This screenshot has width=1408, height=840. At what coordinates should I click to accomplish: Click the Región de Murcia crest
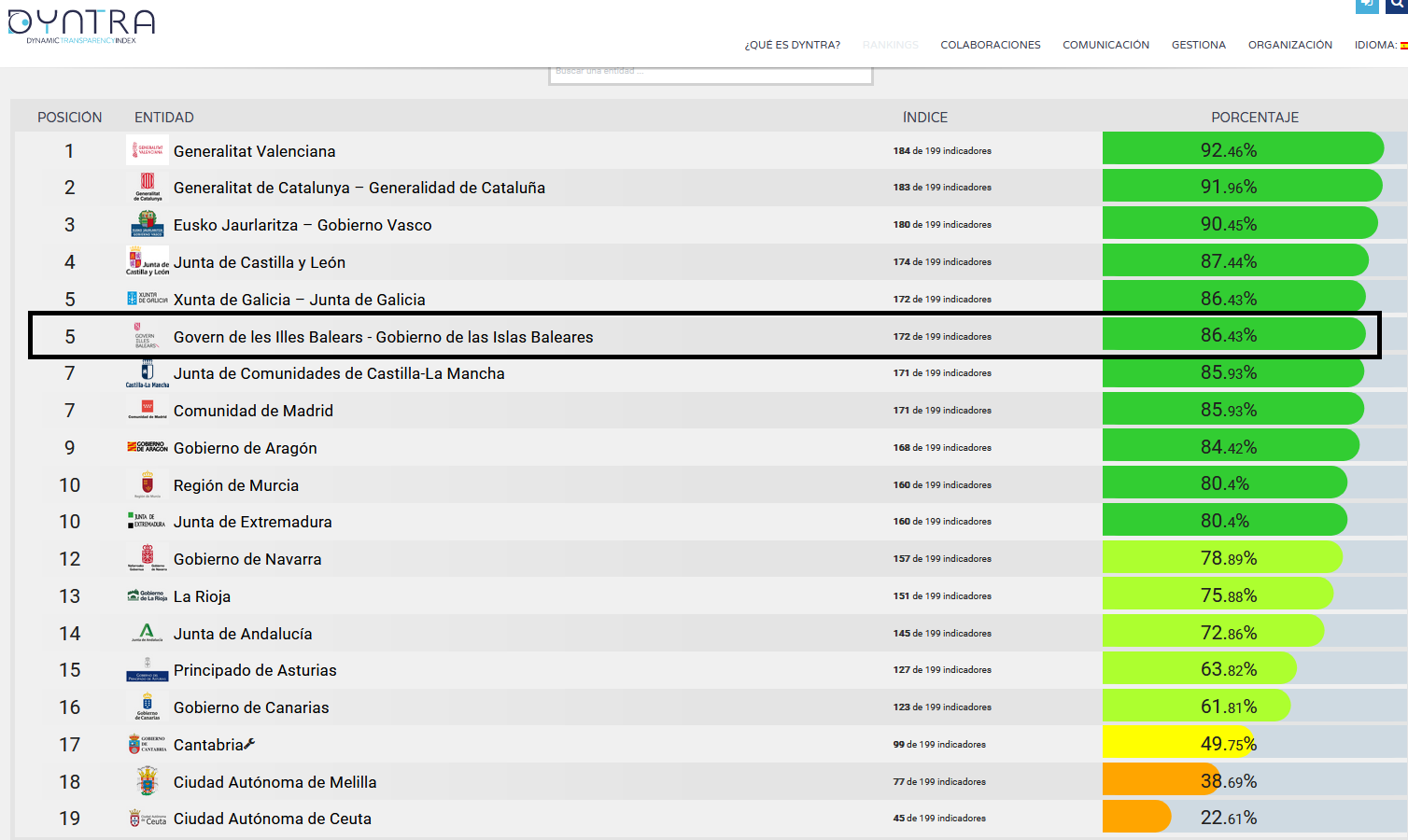point(148,484)
